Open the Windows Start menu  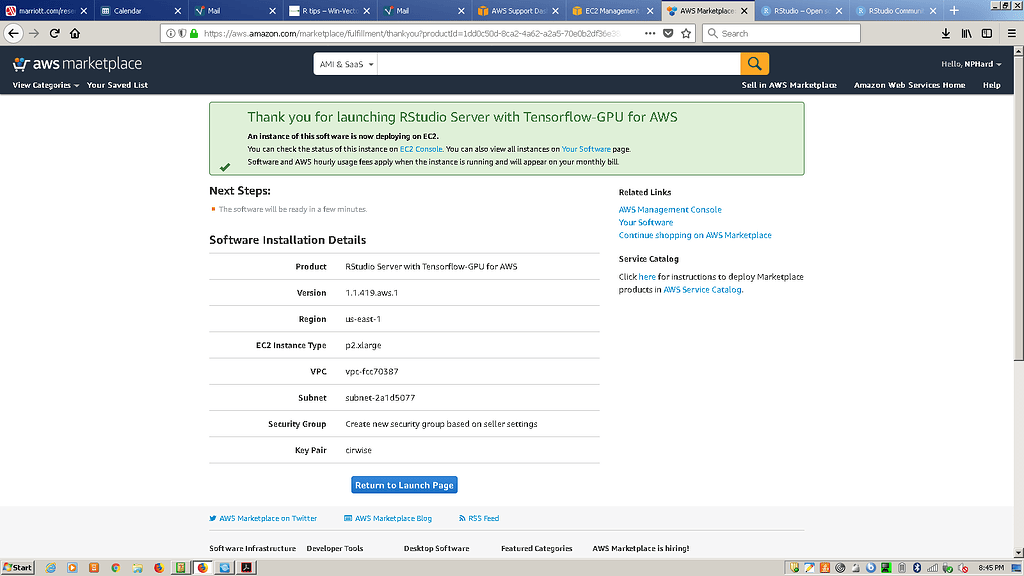(18, 568)
